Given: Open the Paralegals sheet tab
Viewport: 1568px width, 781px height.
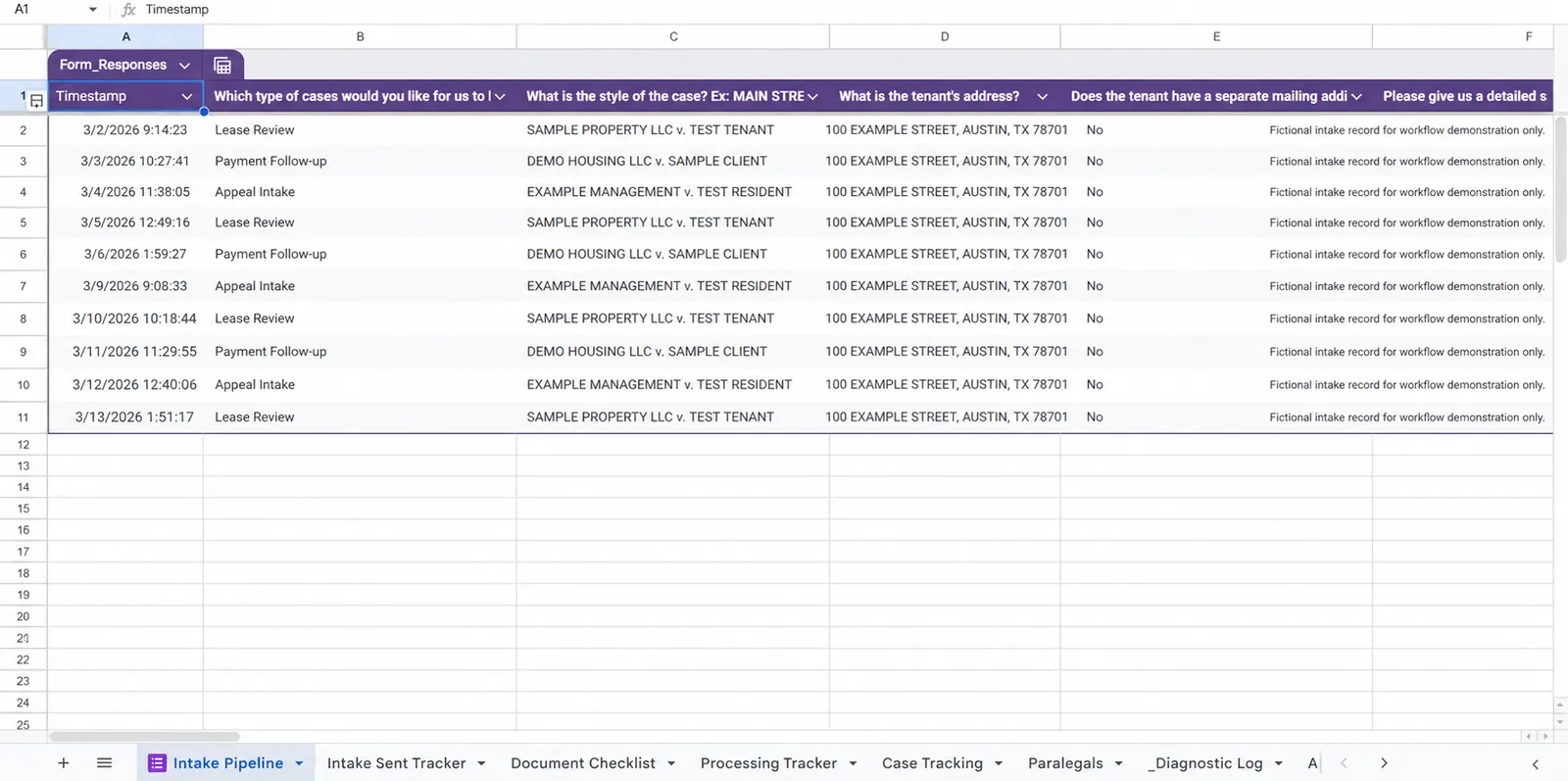Looking at the screenshot, I should click(1065, 763).
